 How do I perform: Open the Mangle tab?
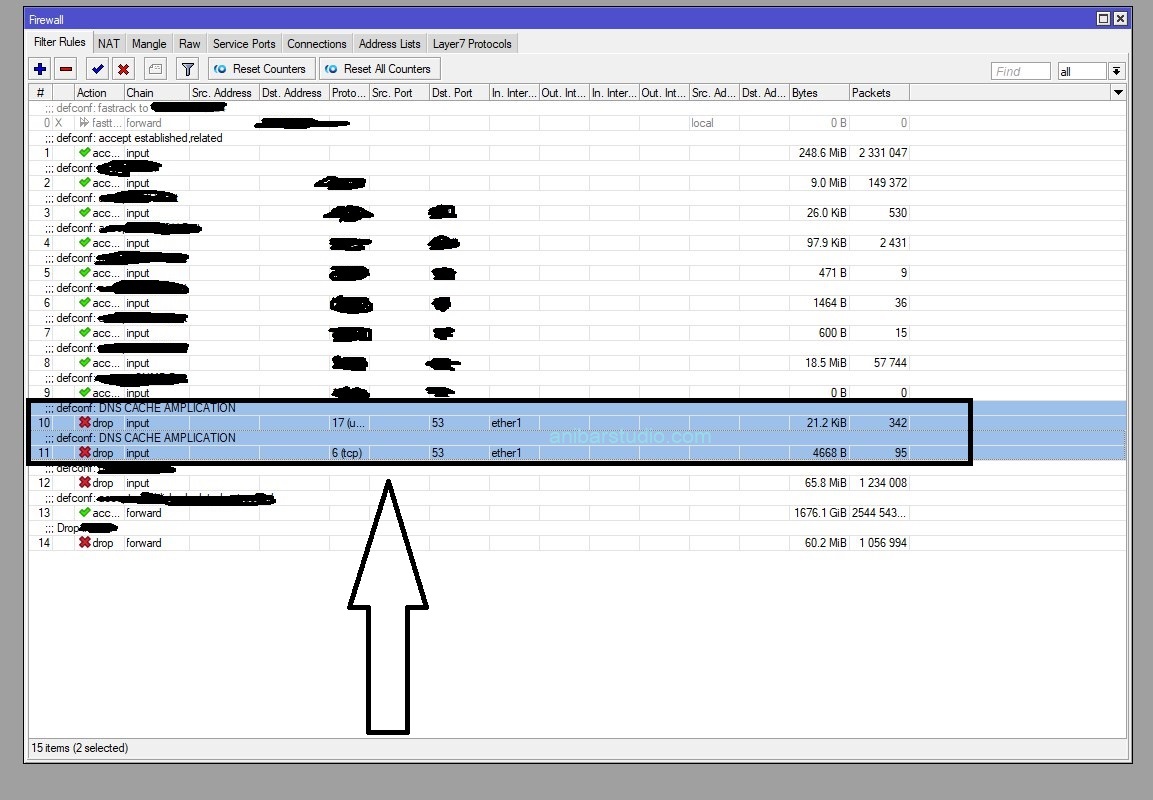tap(149, 44)
